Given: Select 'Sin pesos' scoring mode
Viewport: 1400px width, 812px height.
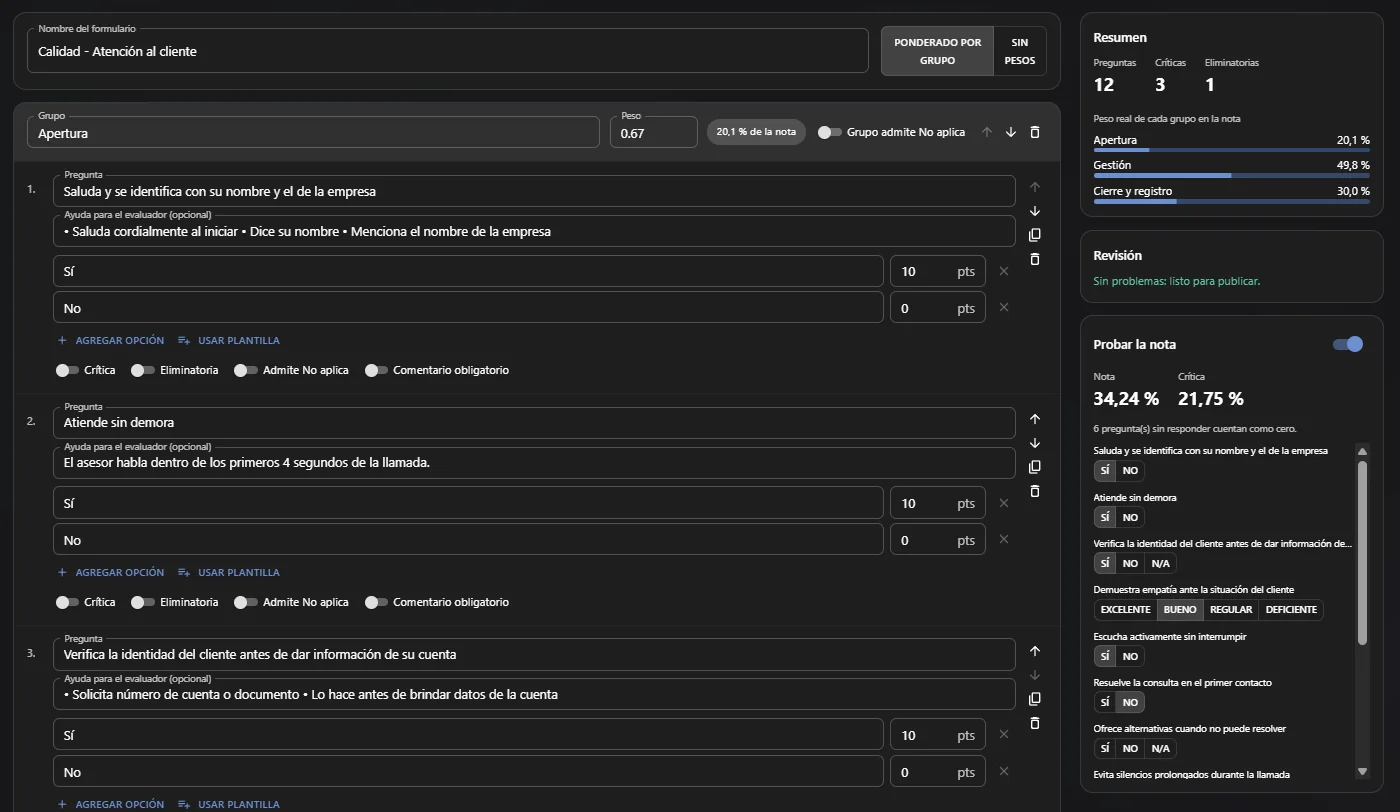Looking at the screenshot, I should coord(1020,51).
